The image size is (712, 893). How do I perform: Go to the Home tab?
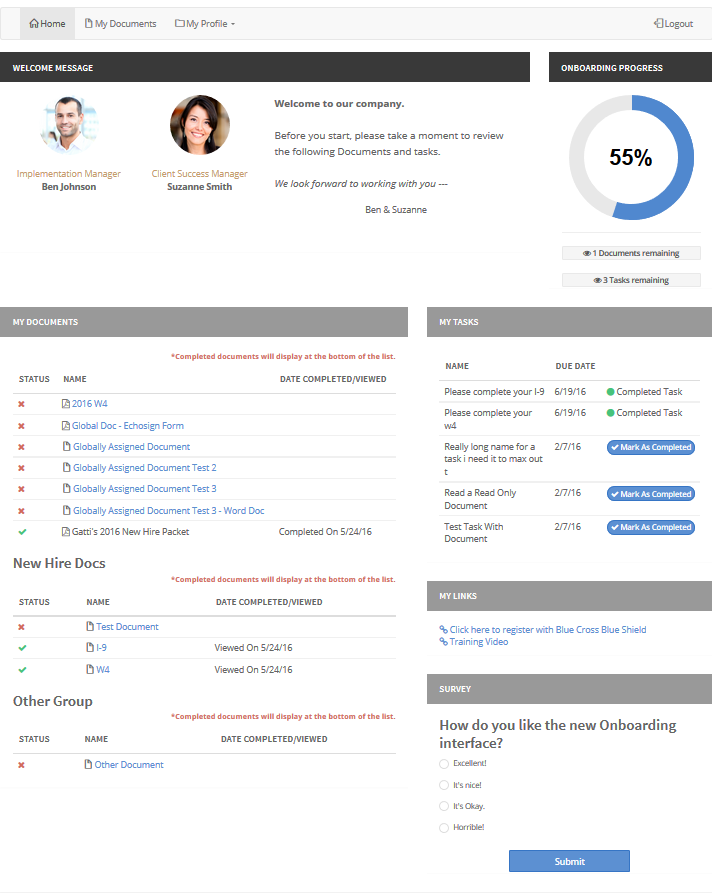point(47,23)
